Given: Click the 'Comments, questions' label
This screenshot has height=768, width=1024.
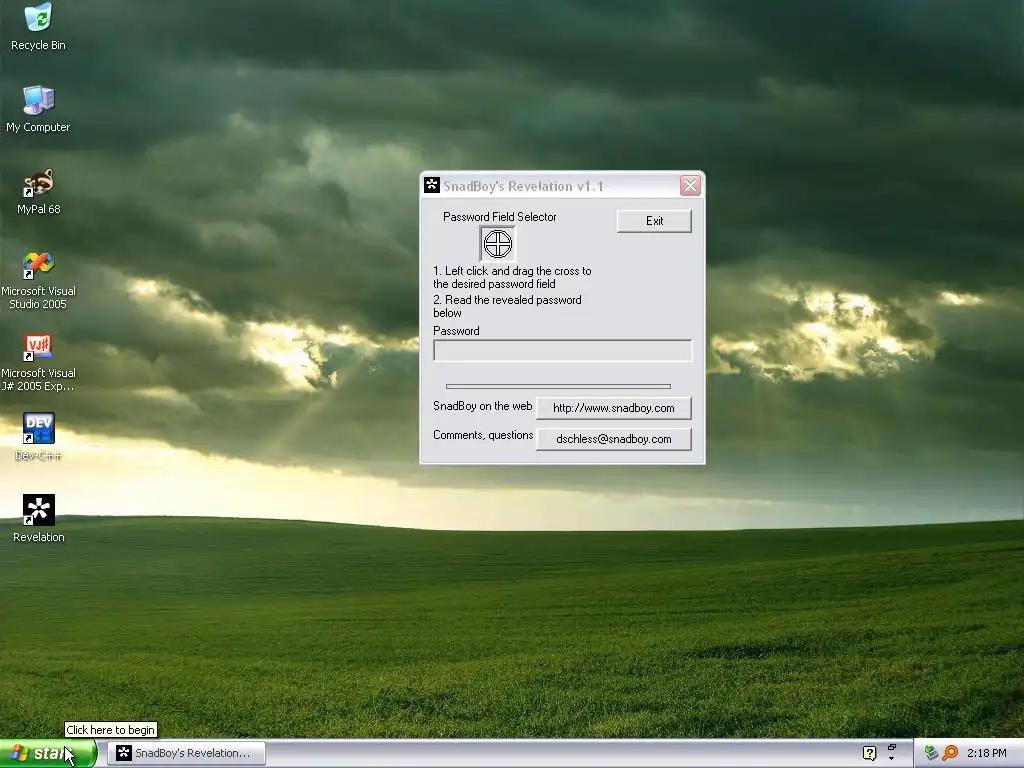Looking at the screenshot, I should pos(483,435).
